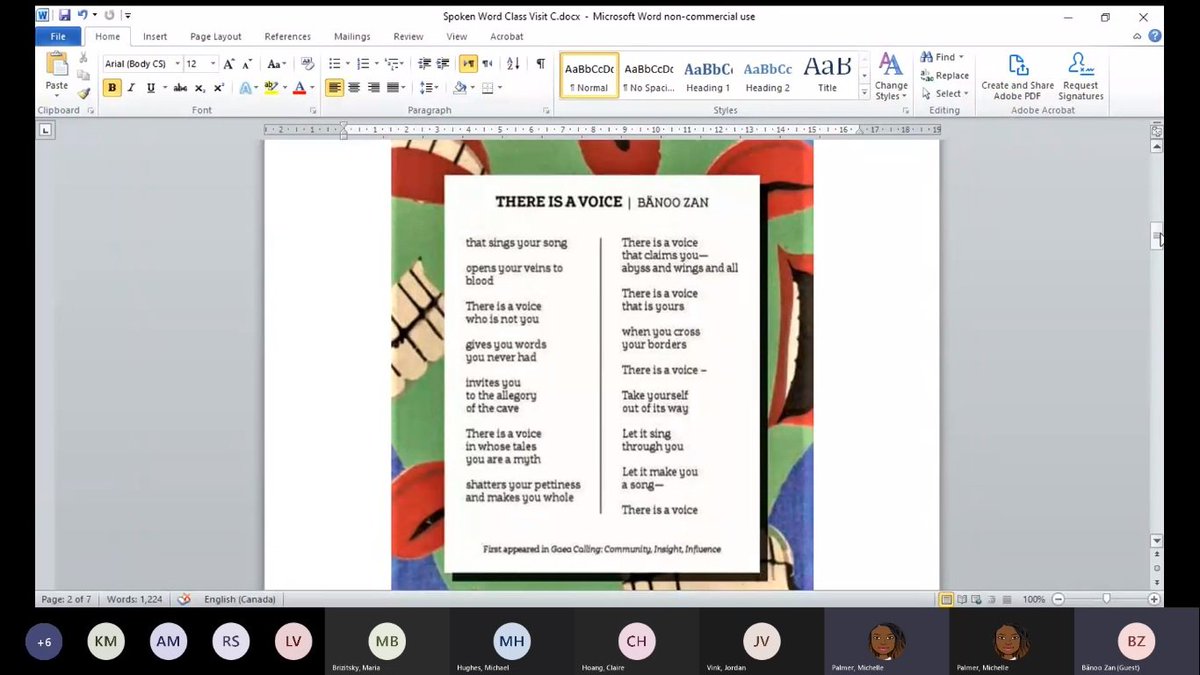This screenshot has width=1200, height=675.
Task: Open the Change Styles dropdown
Action: point(890,77)
